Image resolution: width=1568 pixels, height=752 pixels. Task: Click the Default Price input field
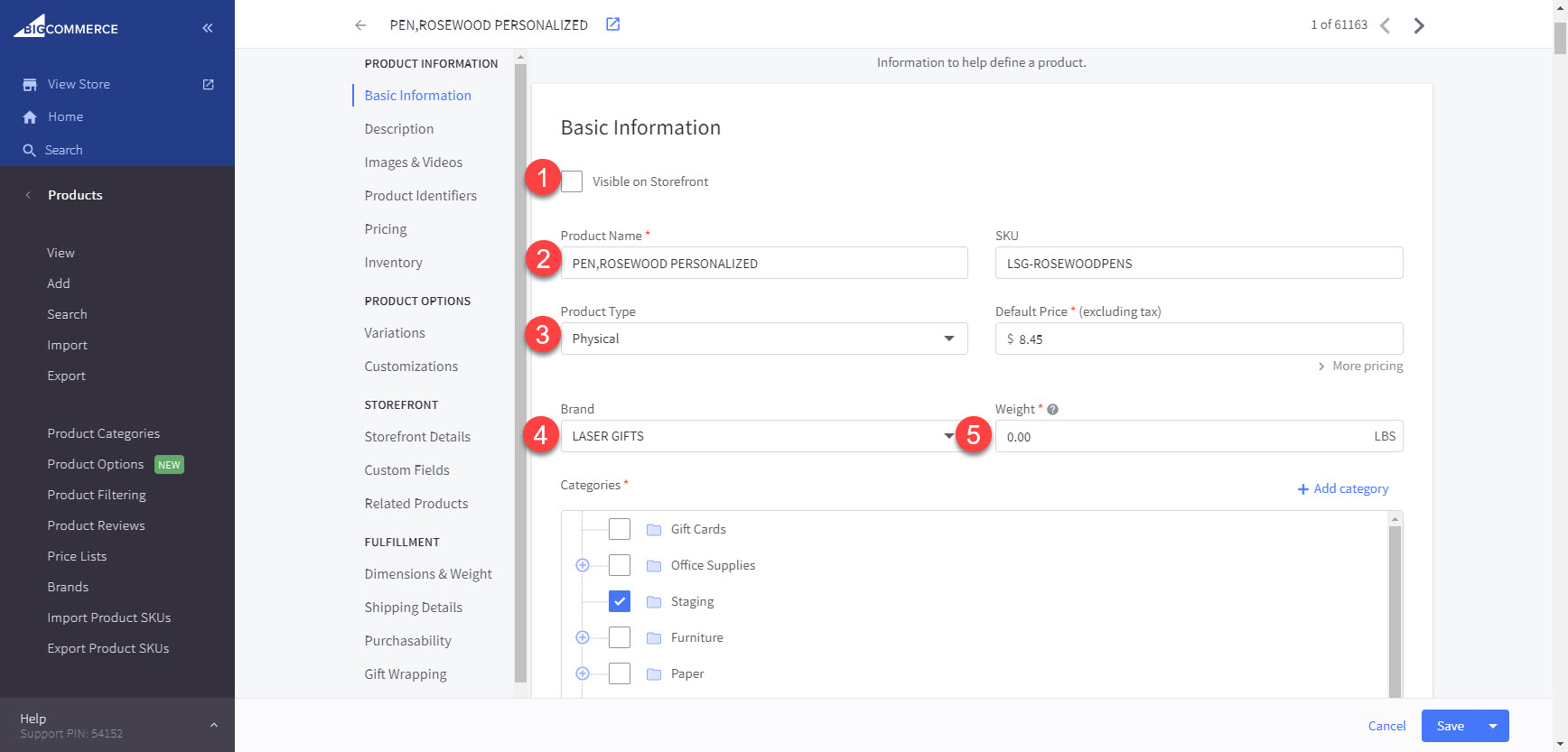1199,339
